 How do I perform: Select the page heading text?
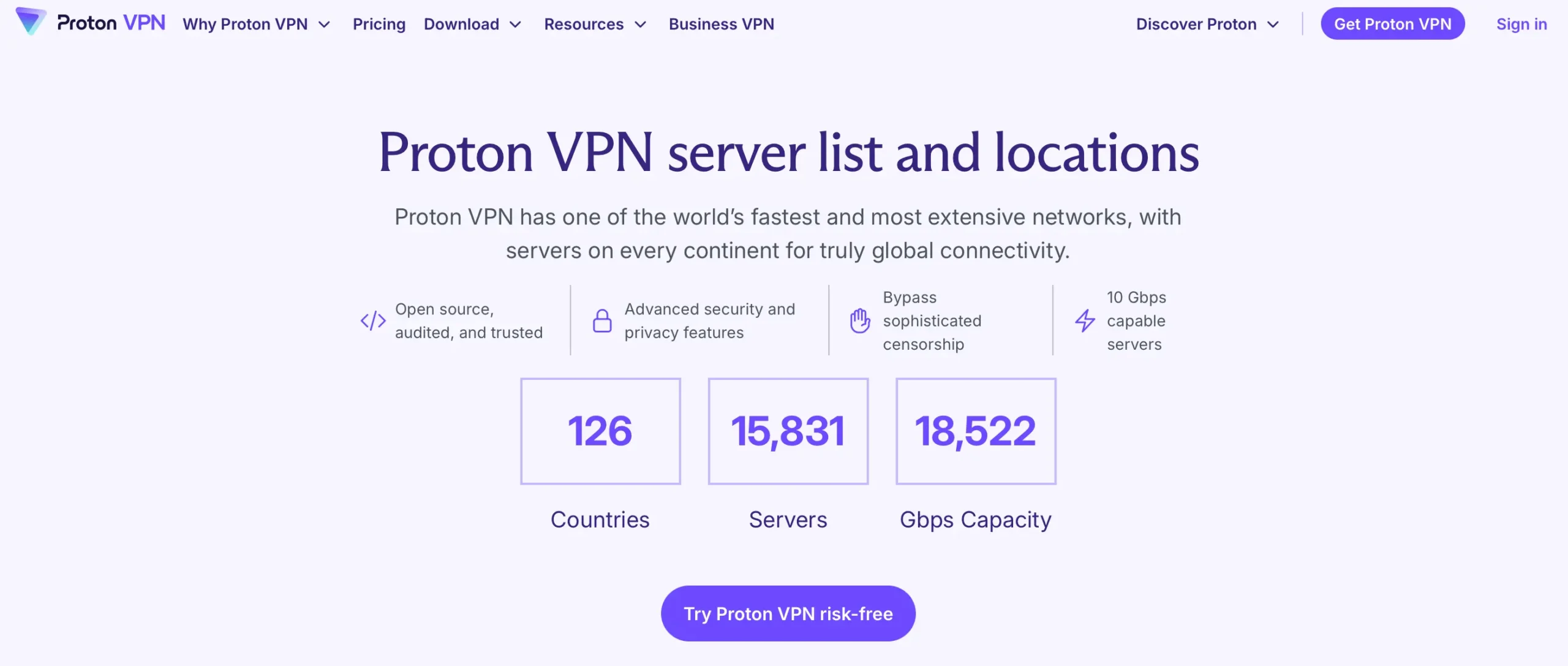click(788, 152)
